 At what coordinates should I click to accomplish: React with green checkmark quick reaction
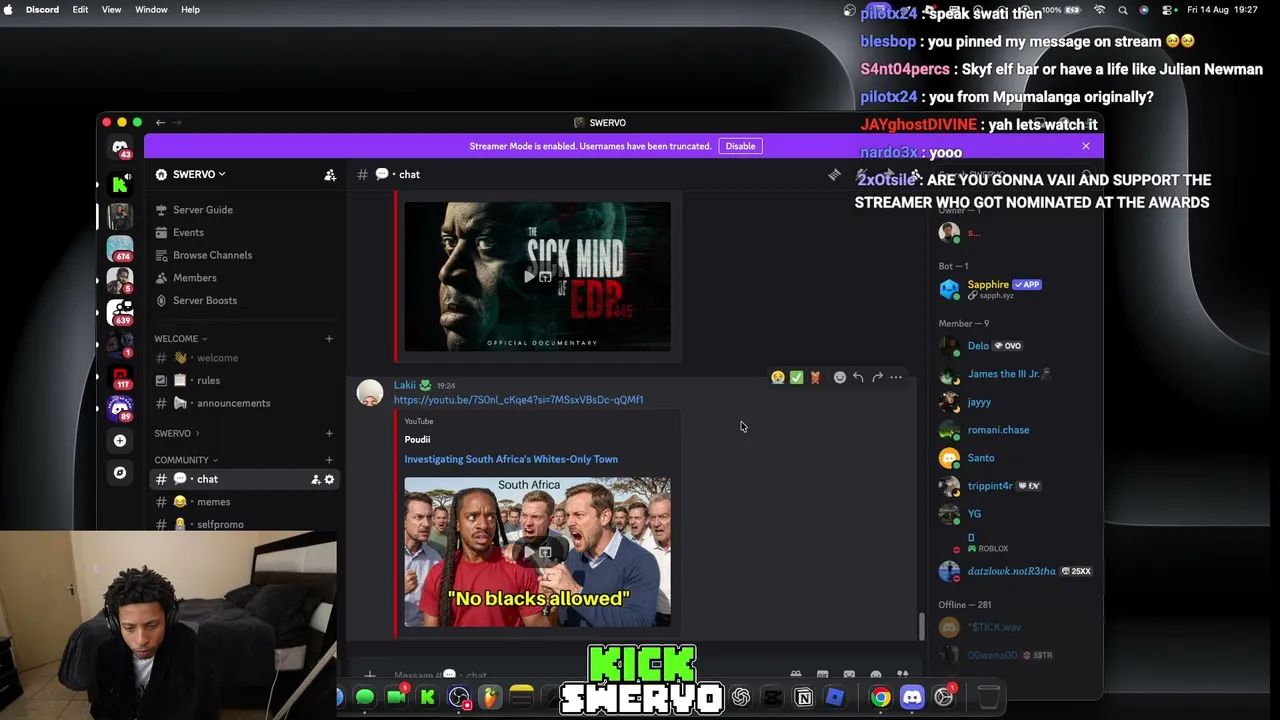[796, 377]
